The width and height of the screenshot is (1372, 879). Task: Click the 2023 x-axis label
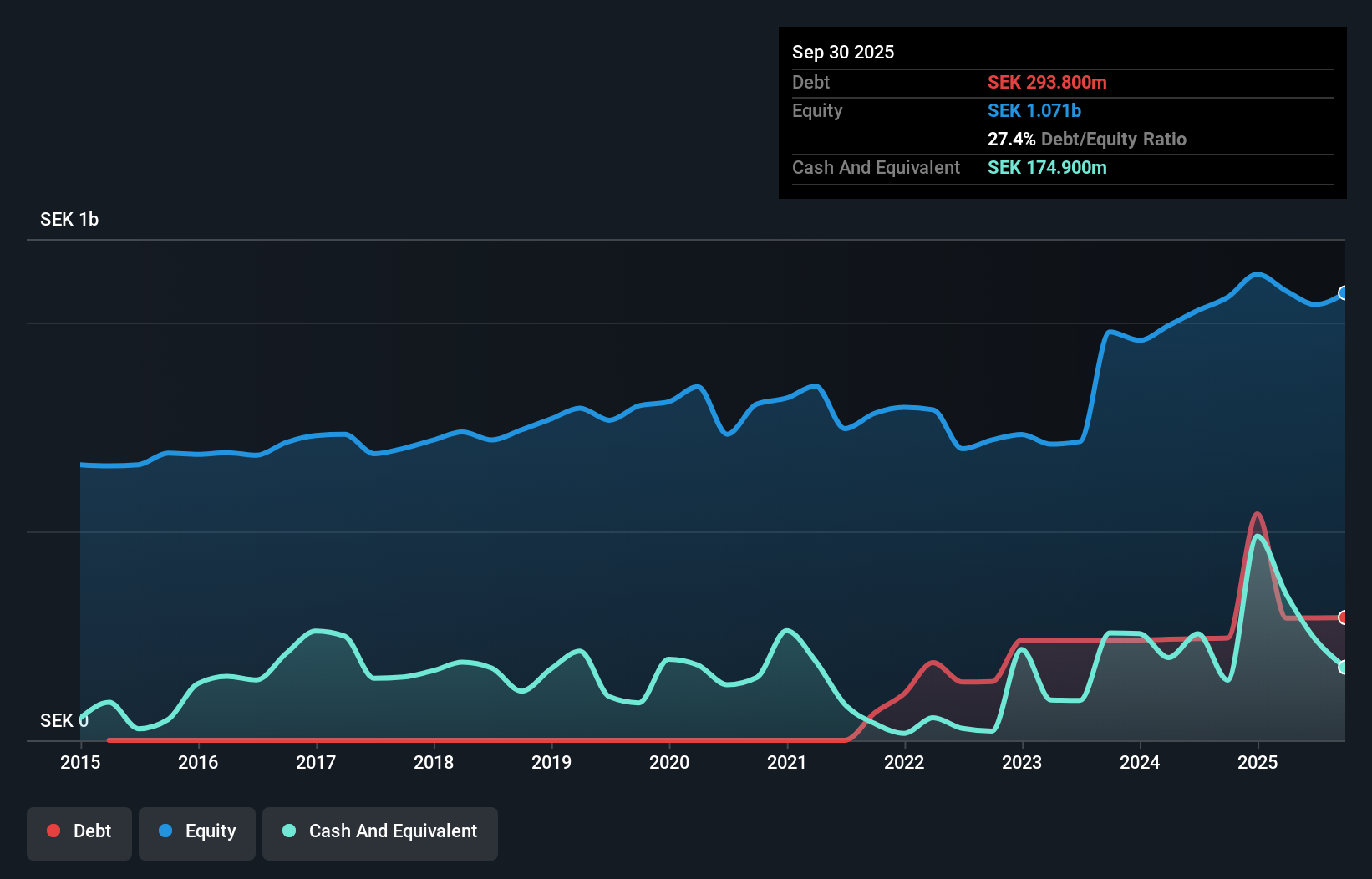point(1022,762)
